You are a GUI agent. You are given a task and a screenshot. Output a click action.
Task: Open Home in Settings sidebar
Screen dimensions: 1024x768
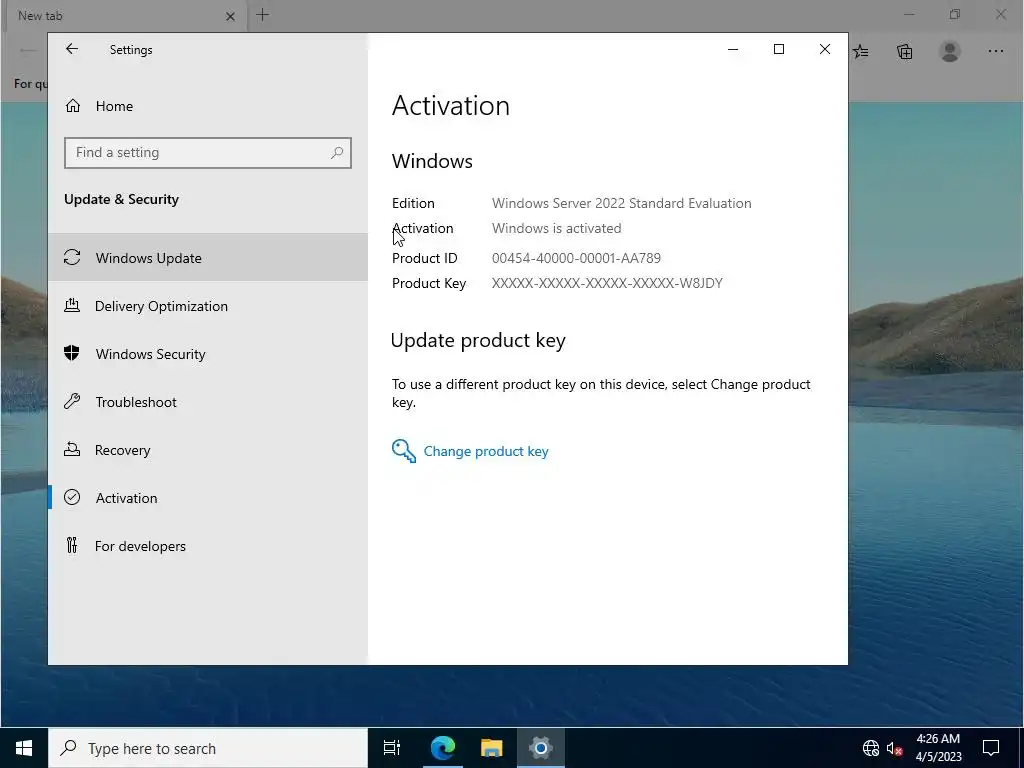pyautogui.click(x=208, y=106)
